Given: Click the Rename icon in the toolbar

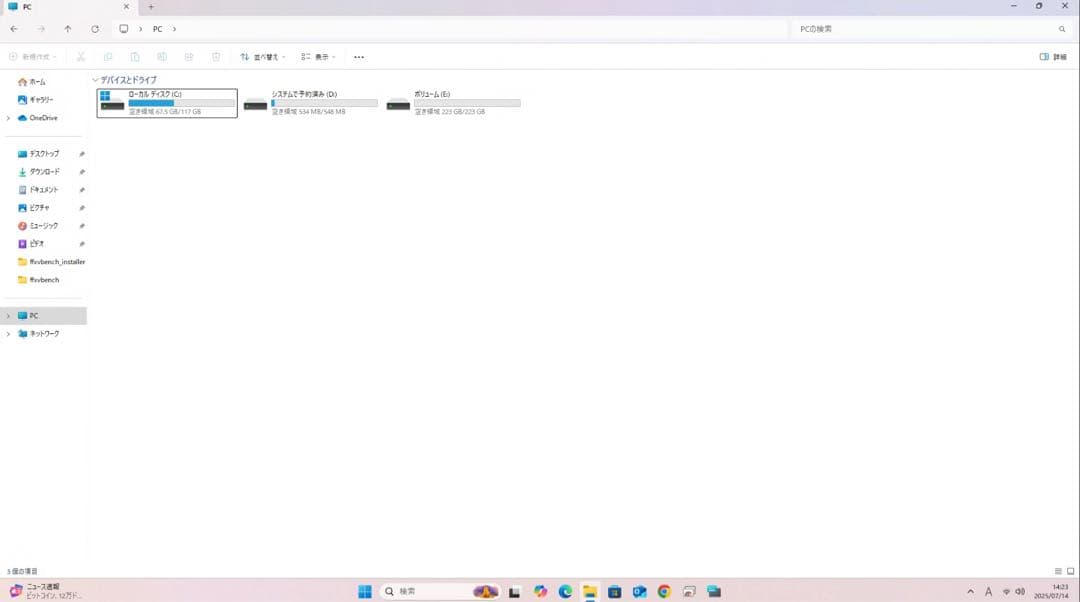Looking at the screenshot, I should coord(163,57).
